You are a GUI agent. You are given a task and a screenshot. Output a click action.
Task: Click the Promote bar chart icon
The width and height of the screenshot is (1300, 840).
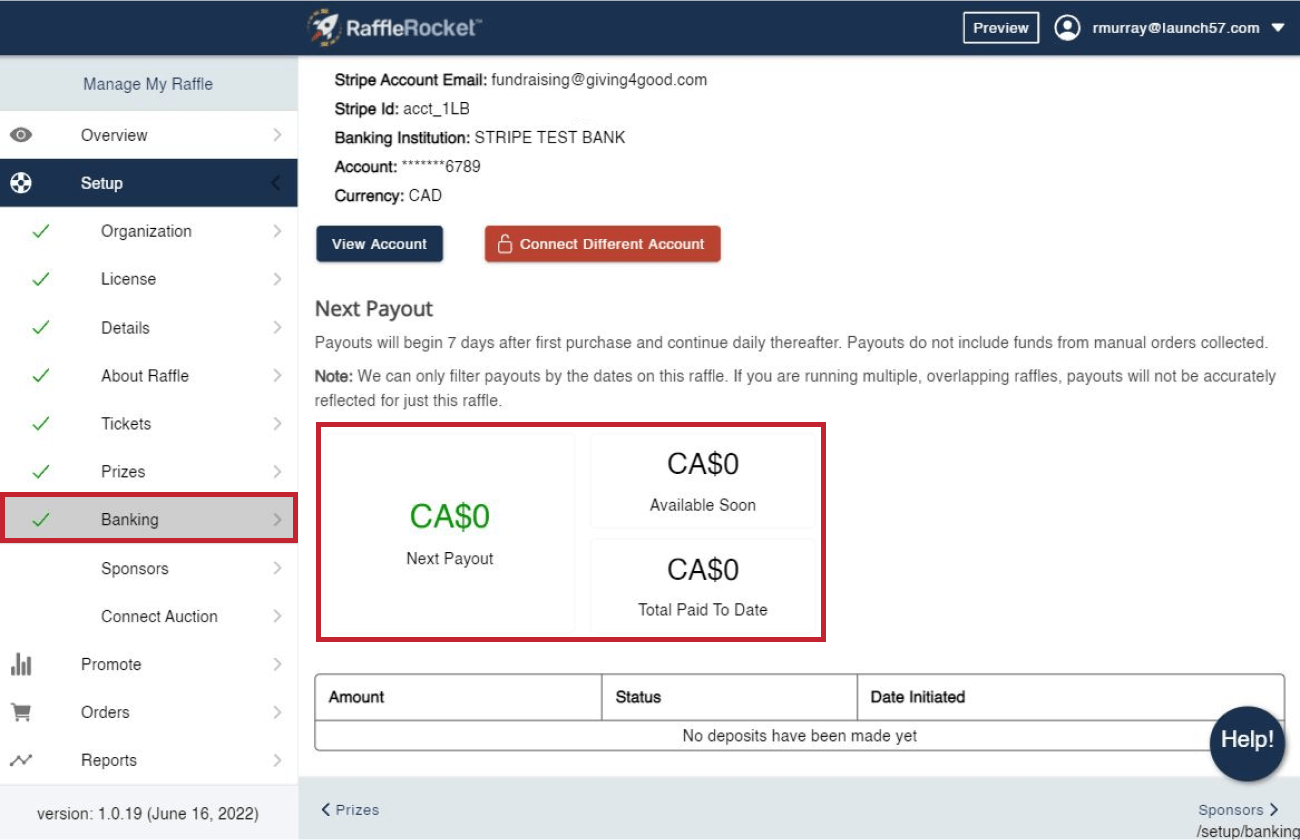(x=21, y=664)
